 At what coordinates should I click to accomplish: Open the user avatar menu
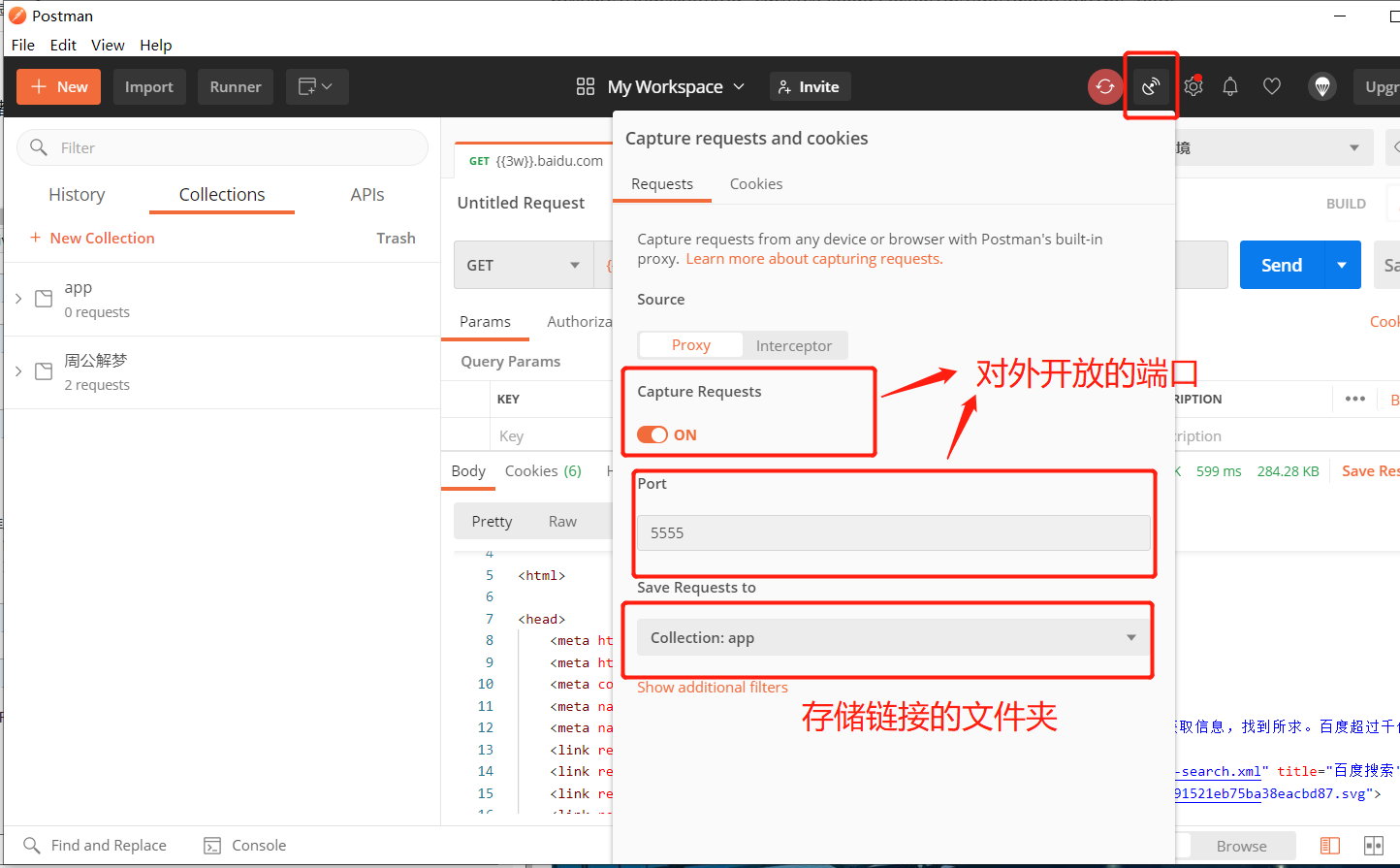(x=1322, y=86)
